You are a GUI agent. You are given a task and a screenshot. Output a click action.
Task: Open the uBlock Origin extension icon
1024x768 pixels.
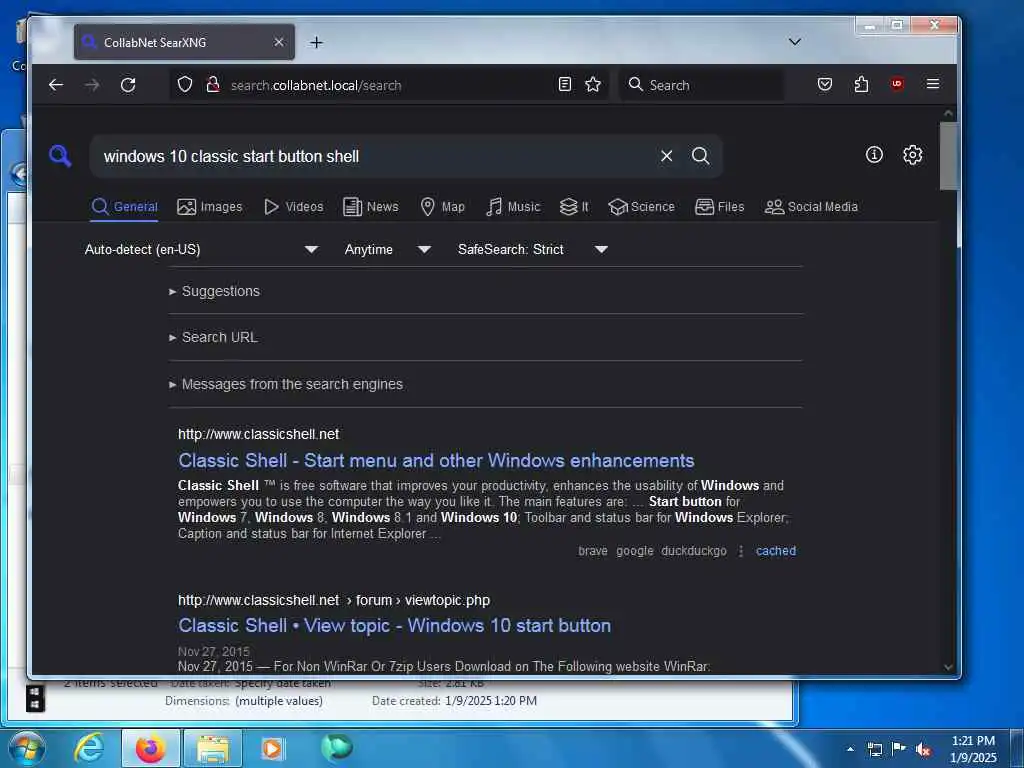(897, 84)
